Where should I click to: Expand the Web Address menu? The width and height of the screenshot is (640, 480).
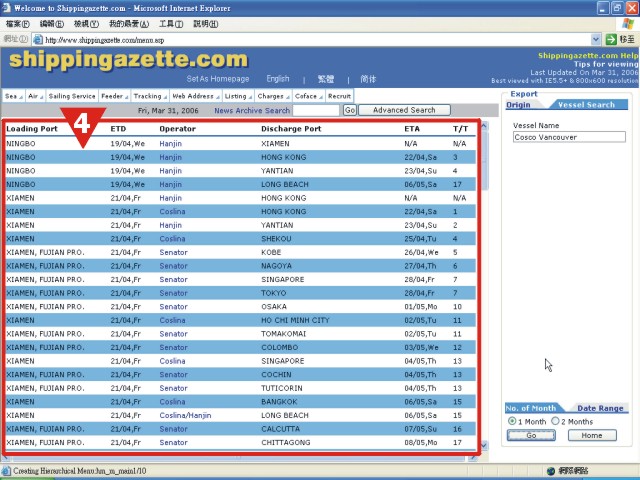click(196, 96)
